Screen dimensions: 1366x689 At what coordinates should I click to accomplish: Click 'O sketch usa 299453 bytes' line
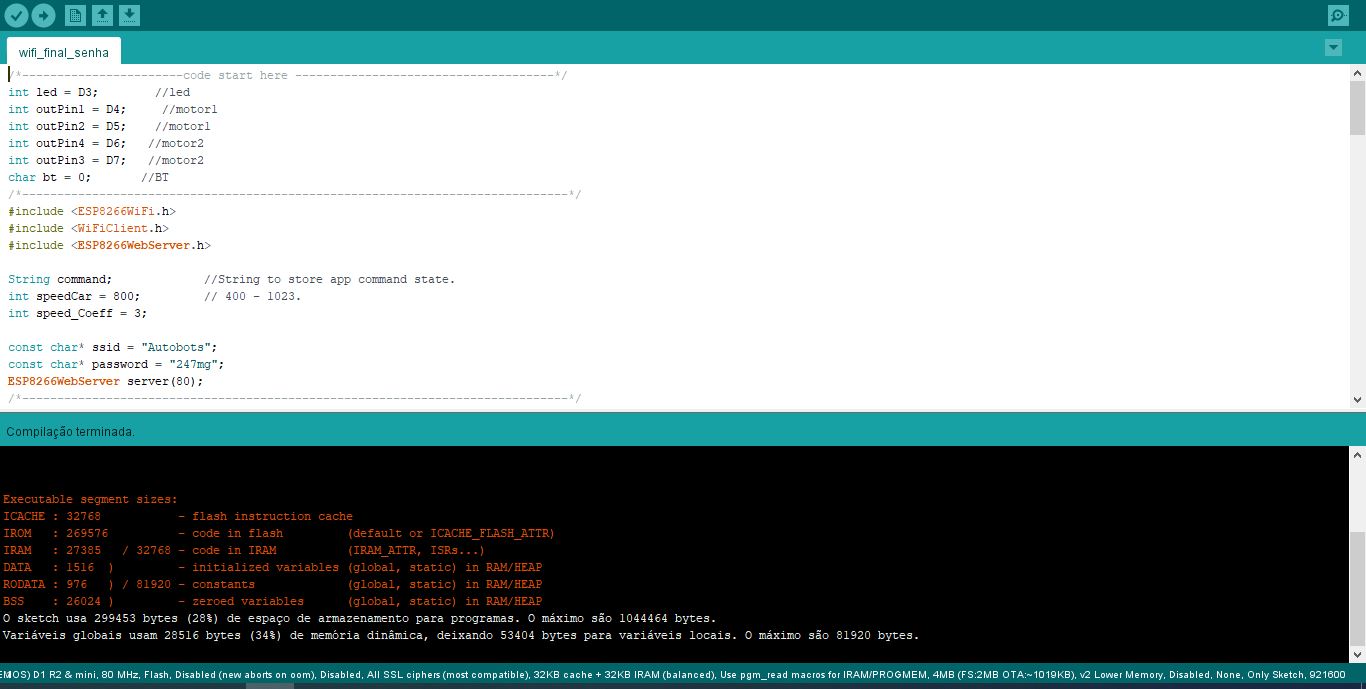click(360, 618)
